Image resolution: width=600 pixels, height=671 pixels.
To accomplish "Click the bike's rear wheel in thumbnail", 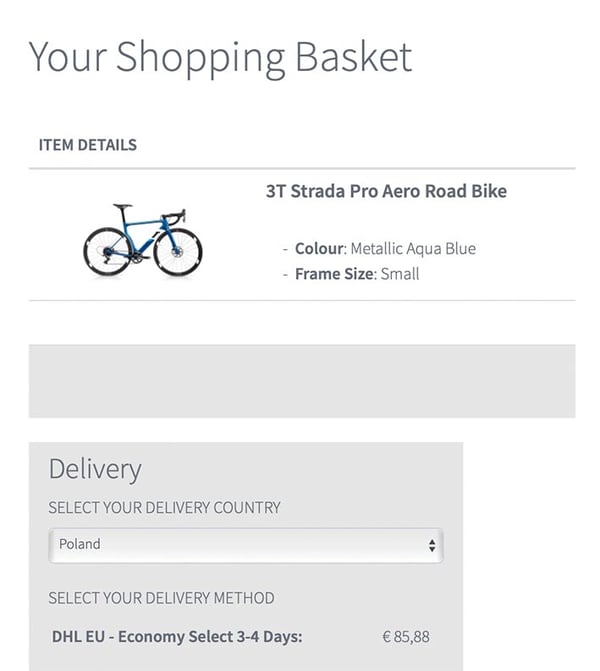I will pyautogui.click(x=107, y=252).
